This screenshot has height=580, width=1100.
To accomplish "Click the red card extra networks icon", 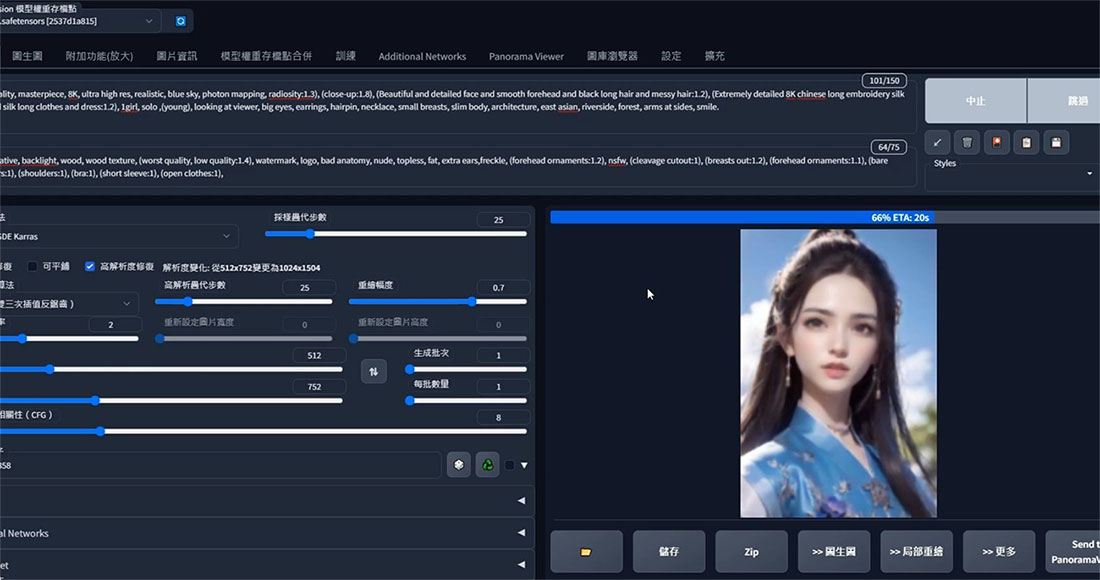I will coord(996,143).
